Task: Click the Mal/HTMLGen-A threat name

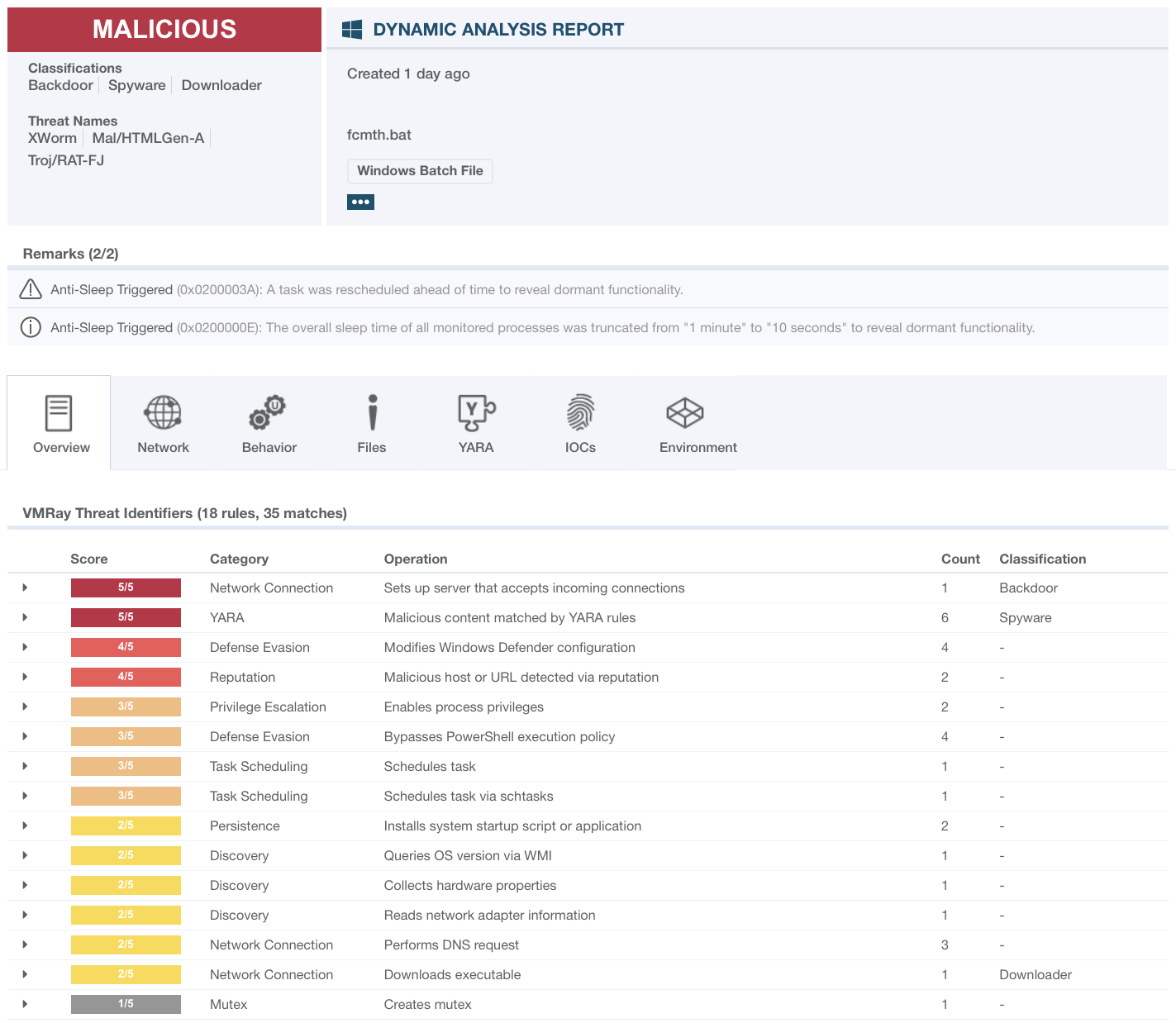Action: 148,138
